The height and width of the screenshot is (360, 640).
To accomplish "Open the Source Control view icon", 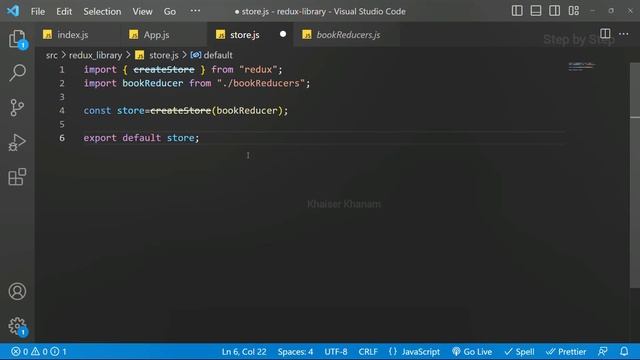I will 17,108.
